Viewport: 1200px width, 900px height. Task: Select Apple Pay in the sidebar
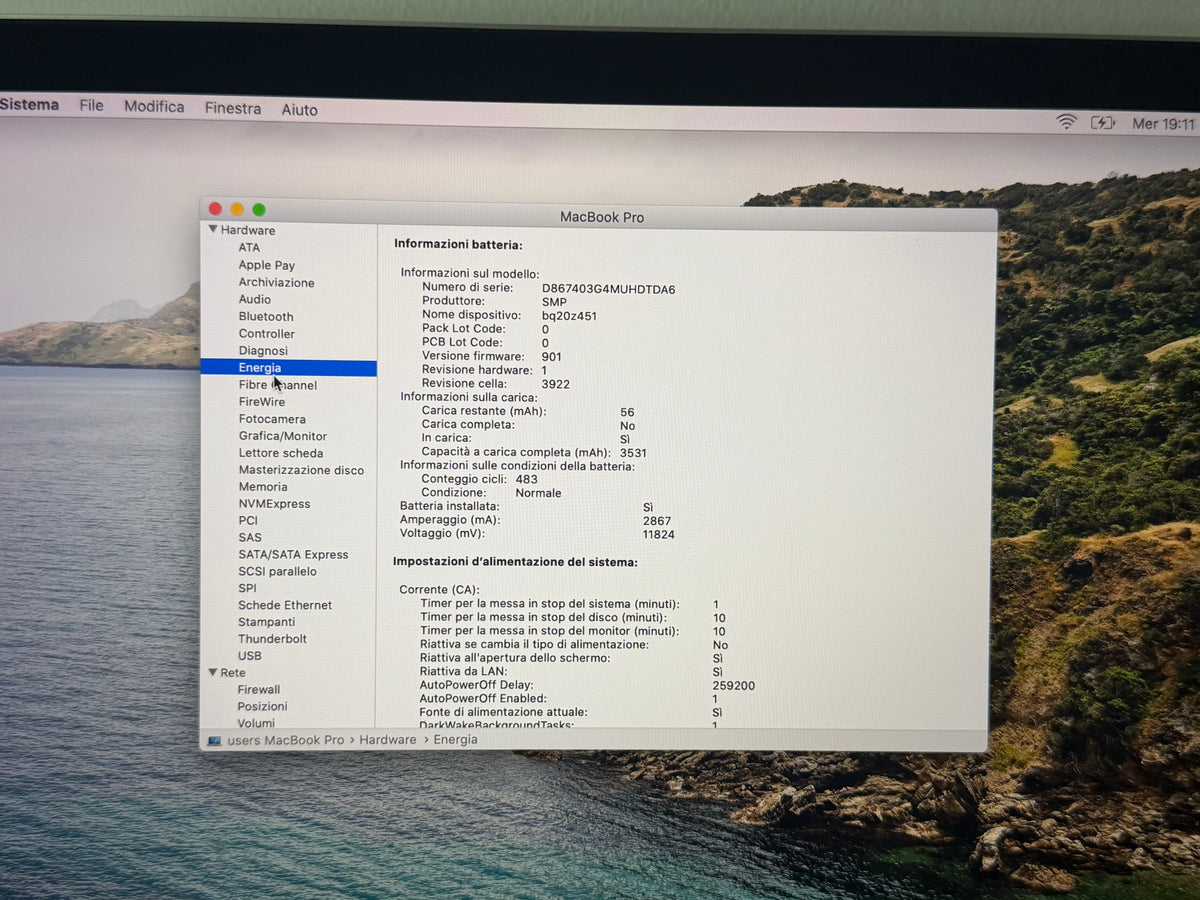pyautogui.click(x=266, y=265)
